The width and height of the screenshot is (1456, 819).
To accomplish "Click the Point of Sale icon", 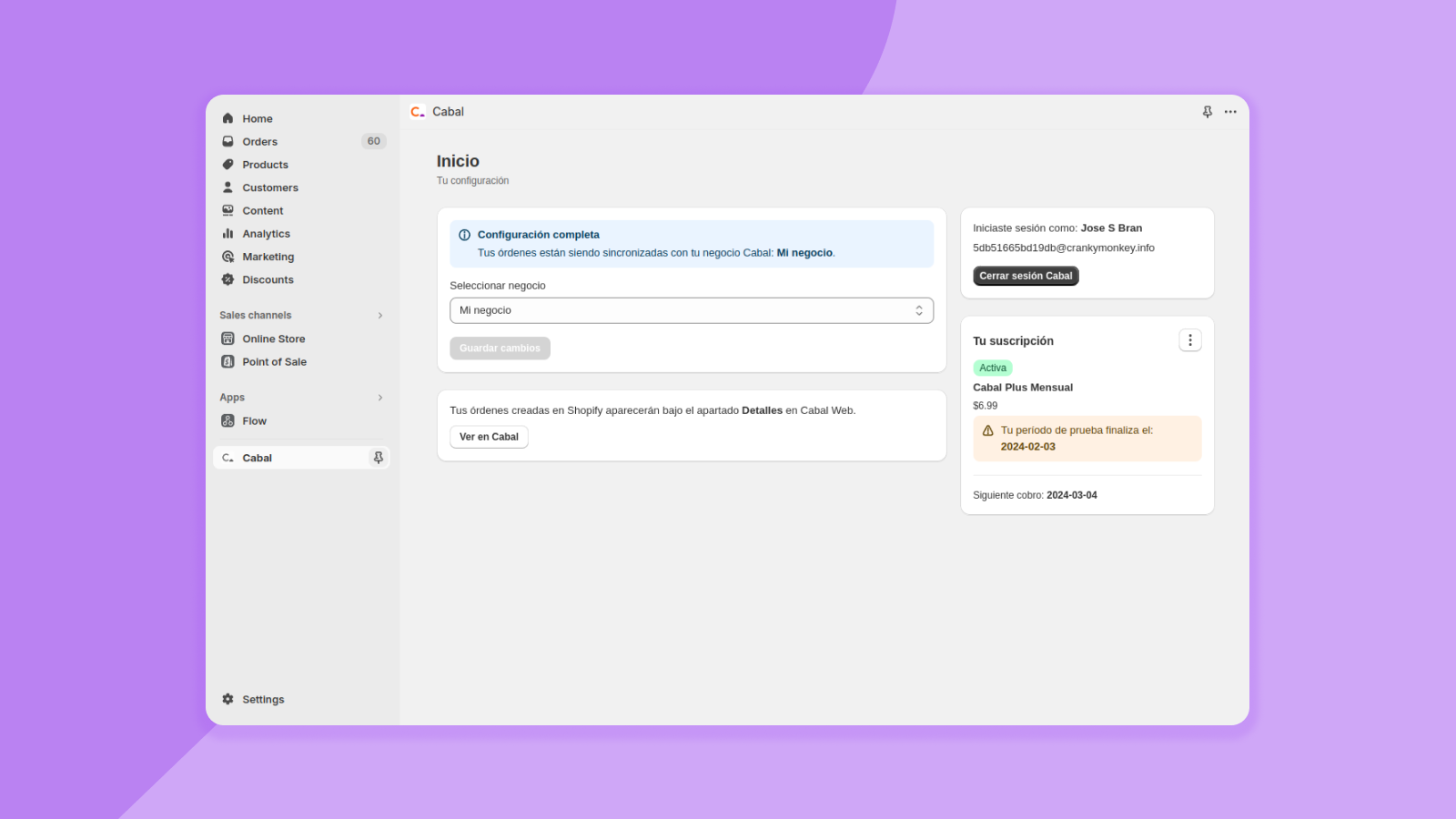I will pyautogui.click(x=227, y=361).
